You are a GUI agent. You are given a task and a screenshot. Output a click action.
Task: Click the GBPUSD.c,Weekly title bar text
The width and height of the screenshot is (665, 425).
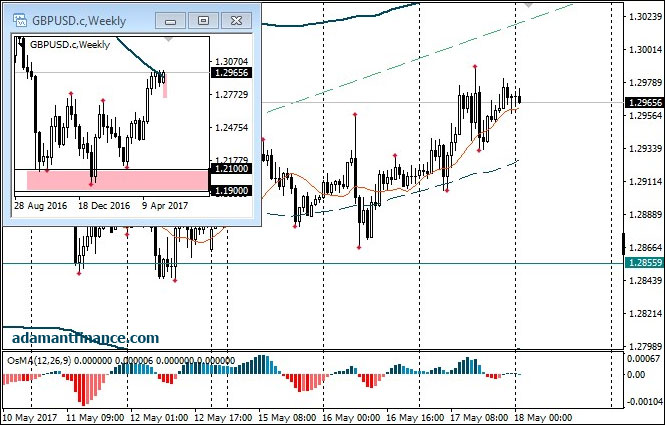(79, 21)
